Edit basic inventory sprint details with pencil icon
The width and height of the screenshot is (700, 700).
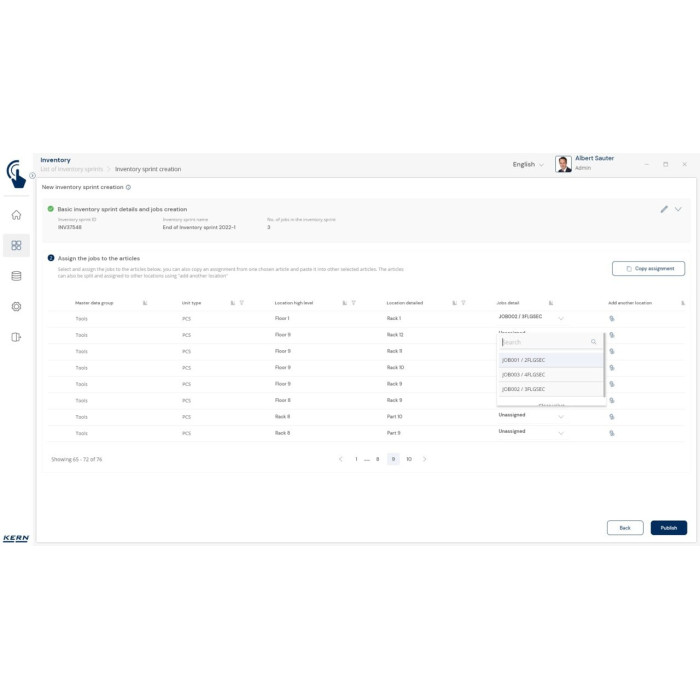point(664,209)
